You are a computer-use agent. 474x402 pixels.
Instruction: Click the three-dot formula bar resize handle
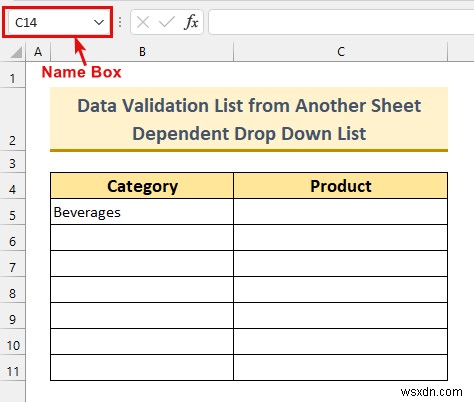[120, 22]
